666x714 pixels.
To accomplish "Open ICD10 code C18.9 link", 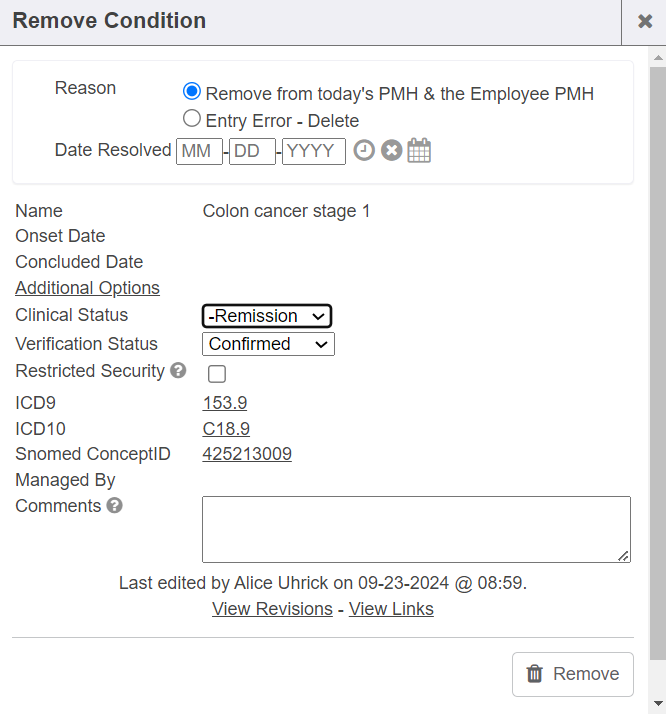I will (226, 429).
